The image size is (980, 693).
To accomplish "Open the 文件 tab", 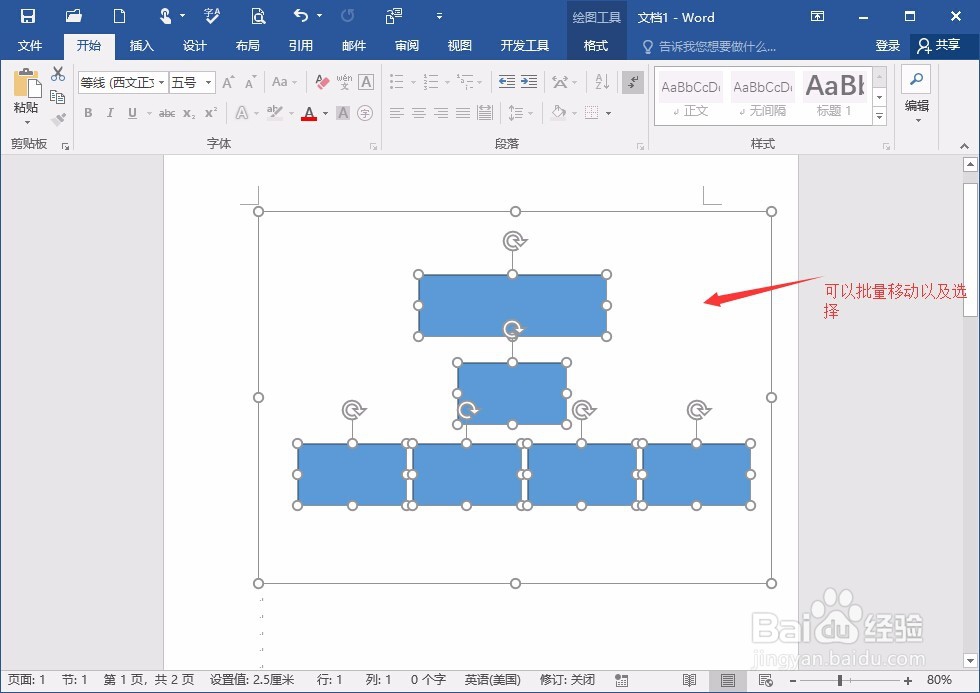I will point(30,46).
